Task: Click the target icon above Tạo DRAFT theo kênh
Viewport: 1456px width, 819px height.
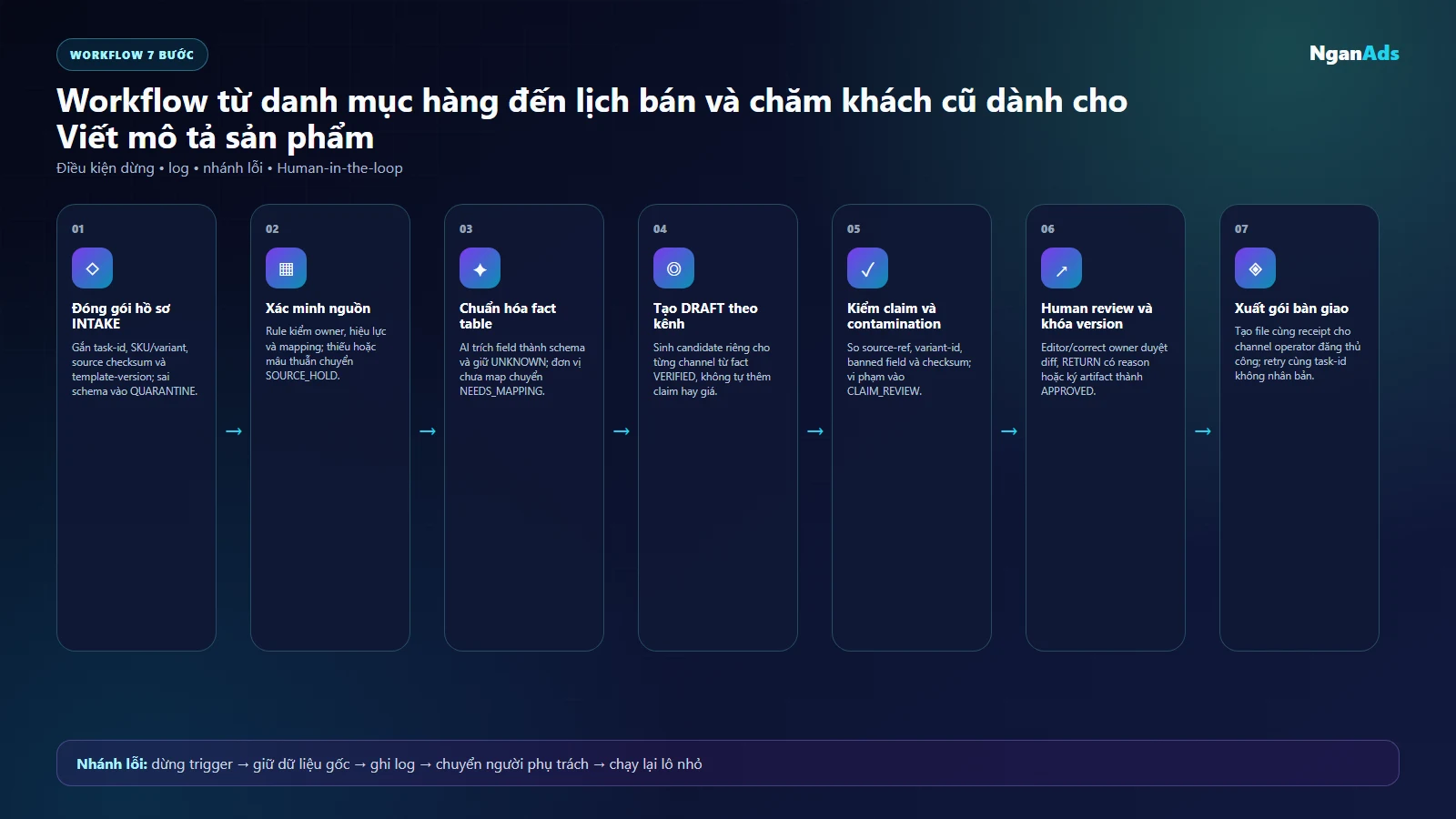Action: pyautogui.click(x=673, y=268)
